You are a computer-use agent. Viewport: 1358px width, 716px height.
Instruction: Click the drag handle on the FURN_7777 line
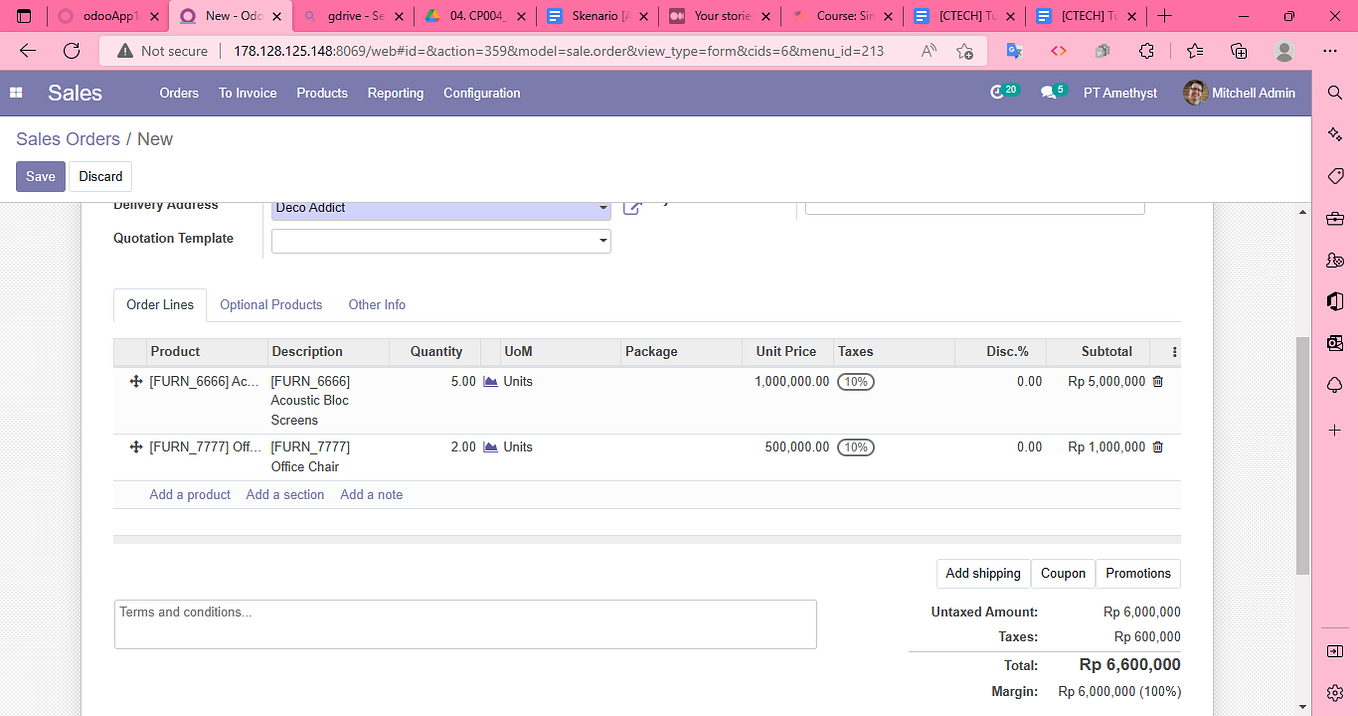pyautogui.click(x=136, y=447)
